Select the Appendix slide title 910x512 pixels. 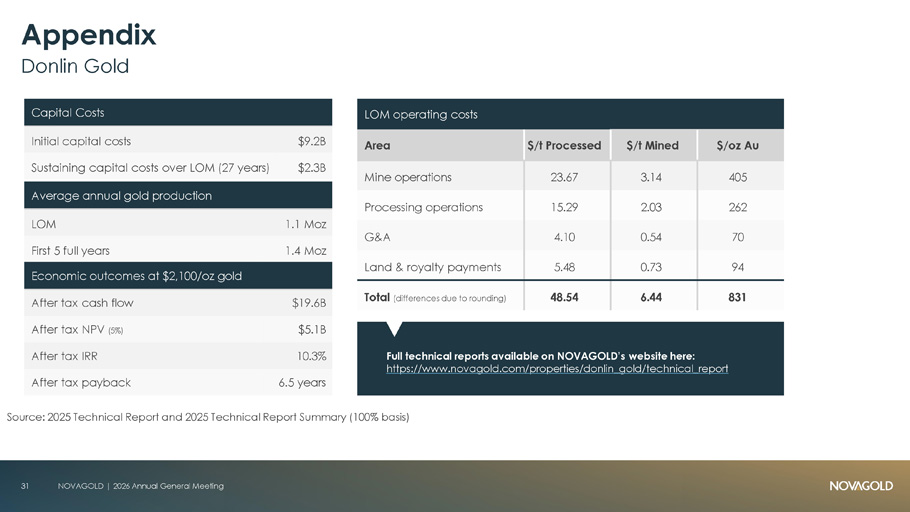click(89, 35)
